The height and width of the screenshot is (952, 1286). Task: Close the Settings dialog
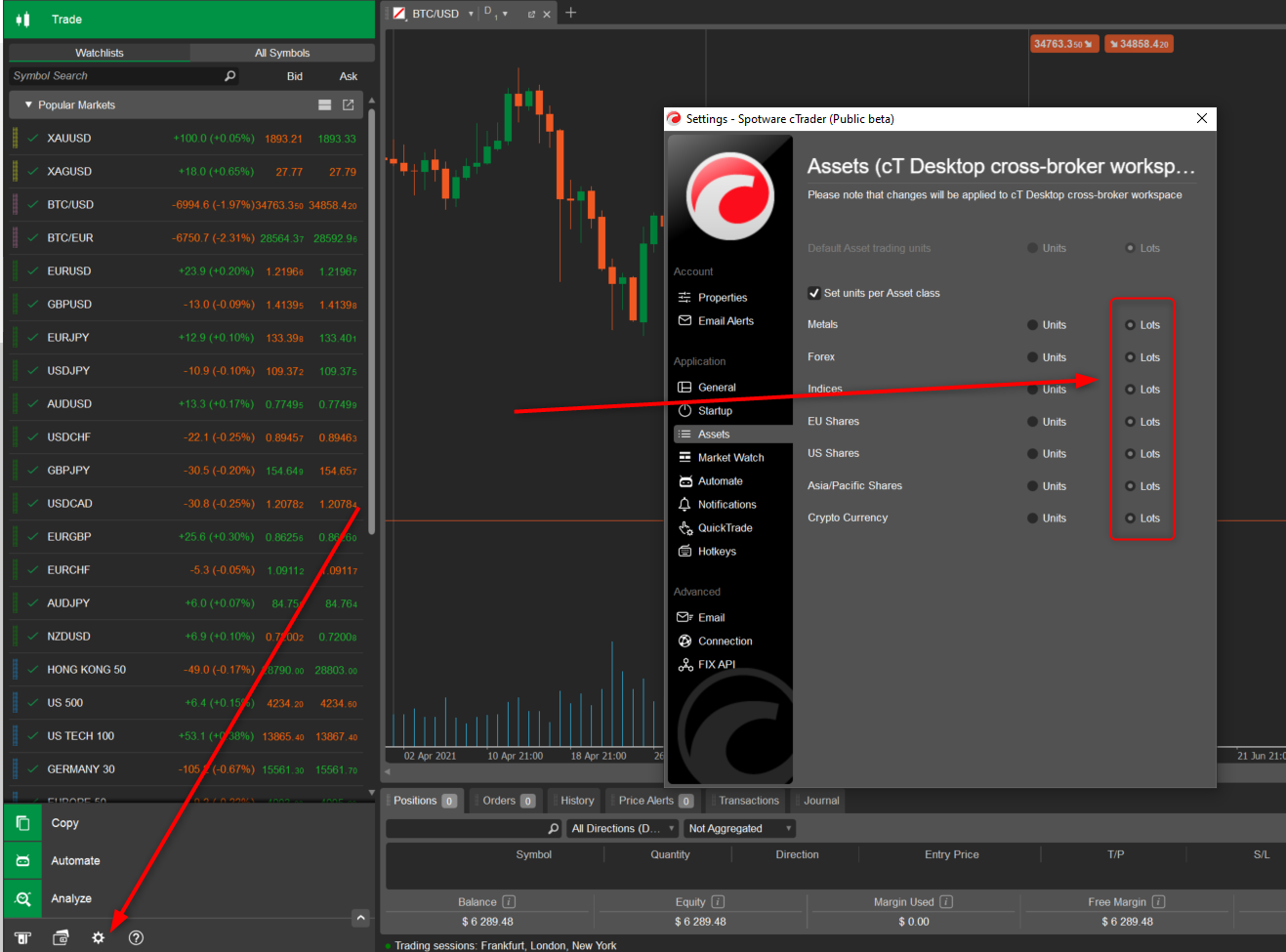pyautogui.click(x=1202, y=118)
